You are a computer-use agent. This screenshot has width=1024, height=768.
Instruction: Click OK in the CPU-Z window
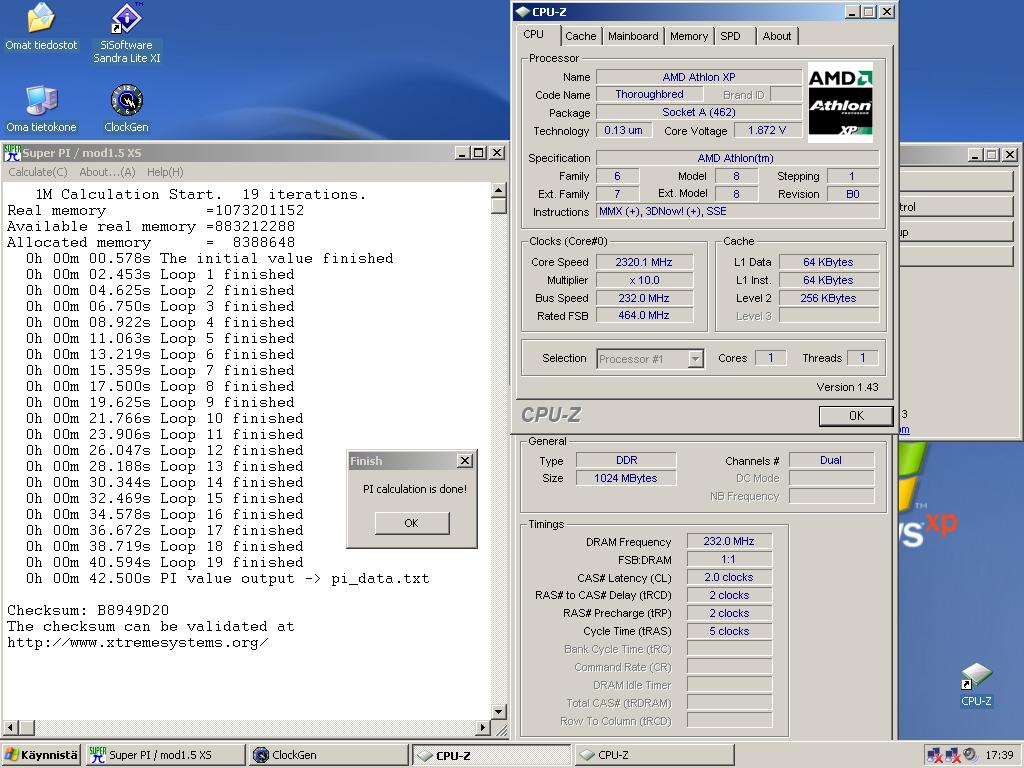(856, 416)
